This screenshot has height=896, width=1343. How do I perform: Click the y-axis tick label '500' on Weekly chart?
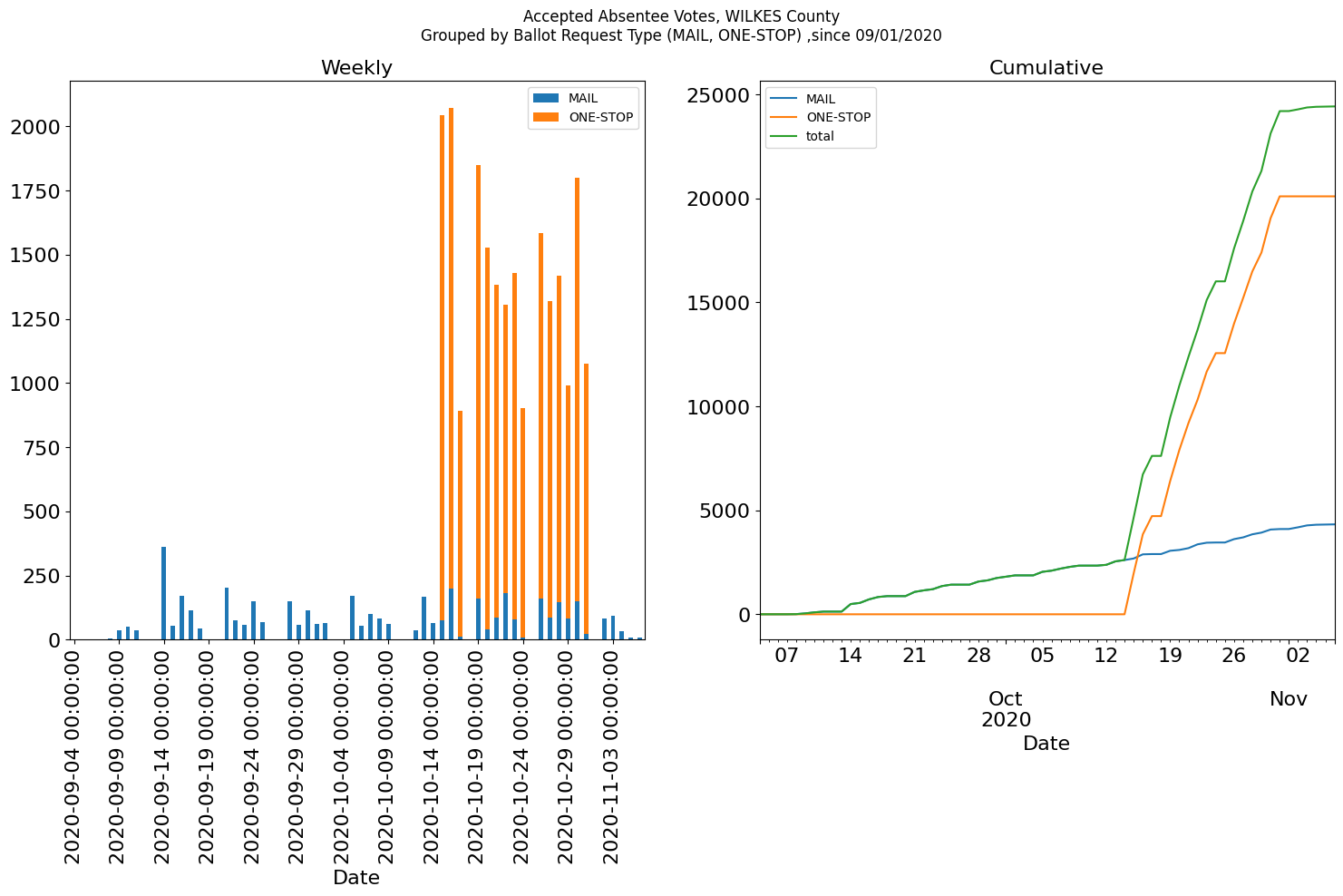click(x=42, y=512)
